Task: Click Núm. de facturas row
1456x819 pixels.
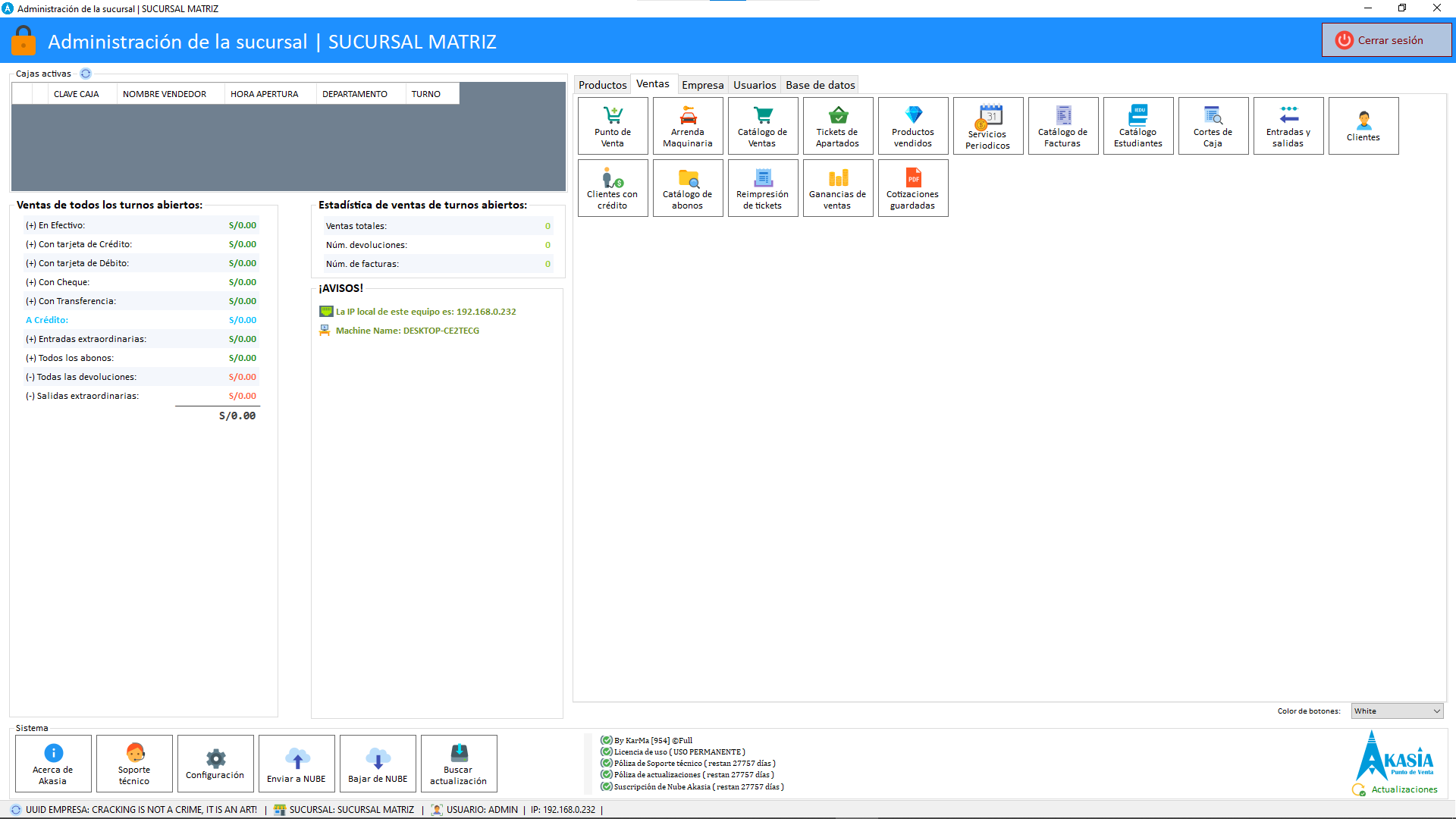Action: 438,264
